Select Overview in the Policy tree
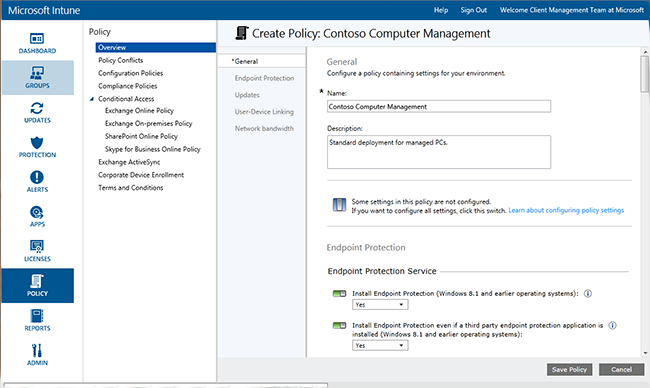The width and height of the screenshot is (650, 388). 155,47
